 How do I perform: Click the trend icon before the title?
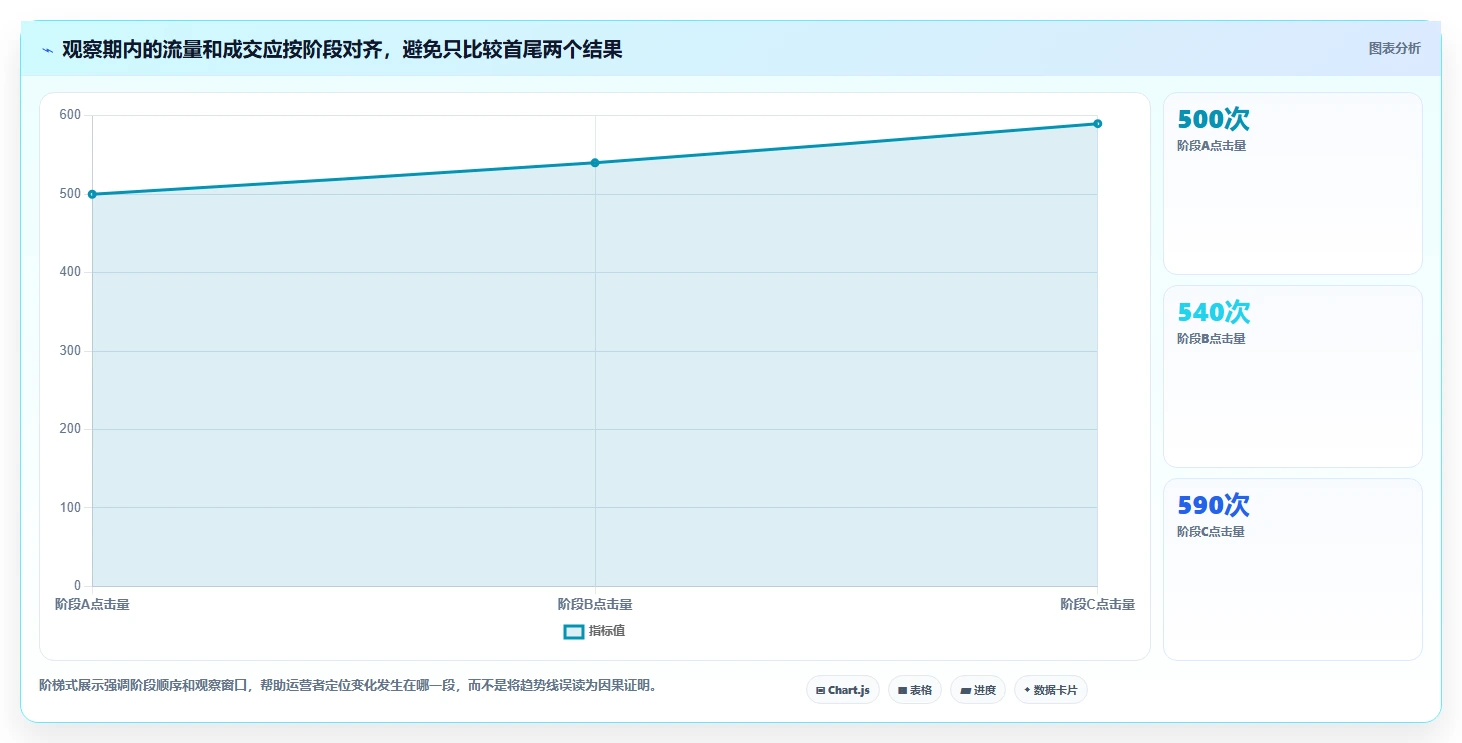coord(47,50)
